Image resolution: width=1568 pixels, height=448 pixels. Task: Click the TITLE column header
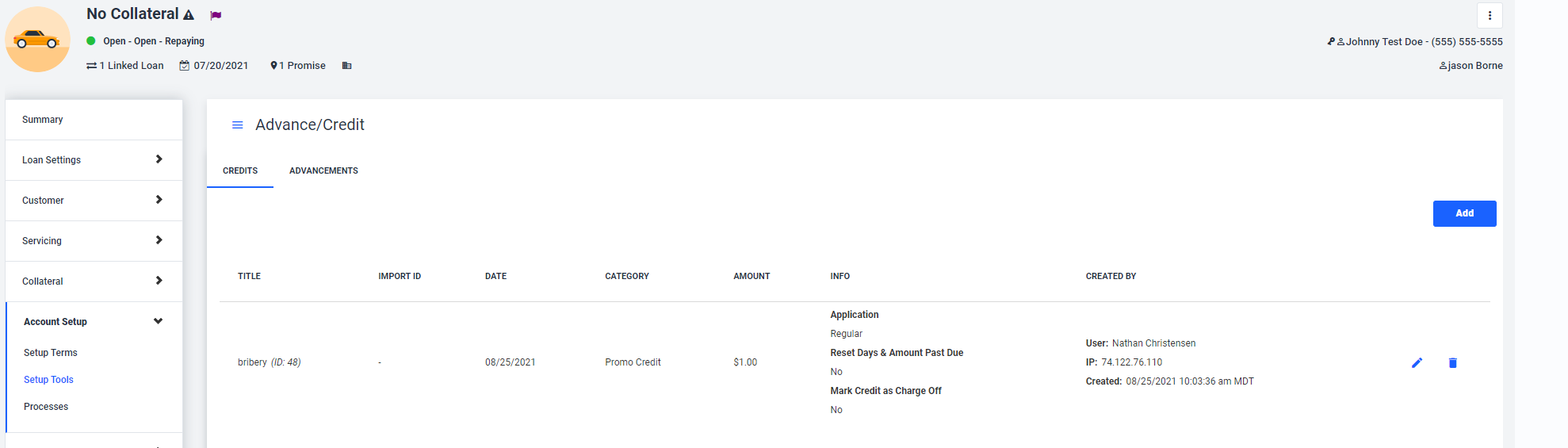[249, 277]
